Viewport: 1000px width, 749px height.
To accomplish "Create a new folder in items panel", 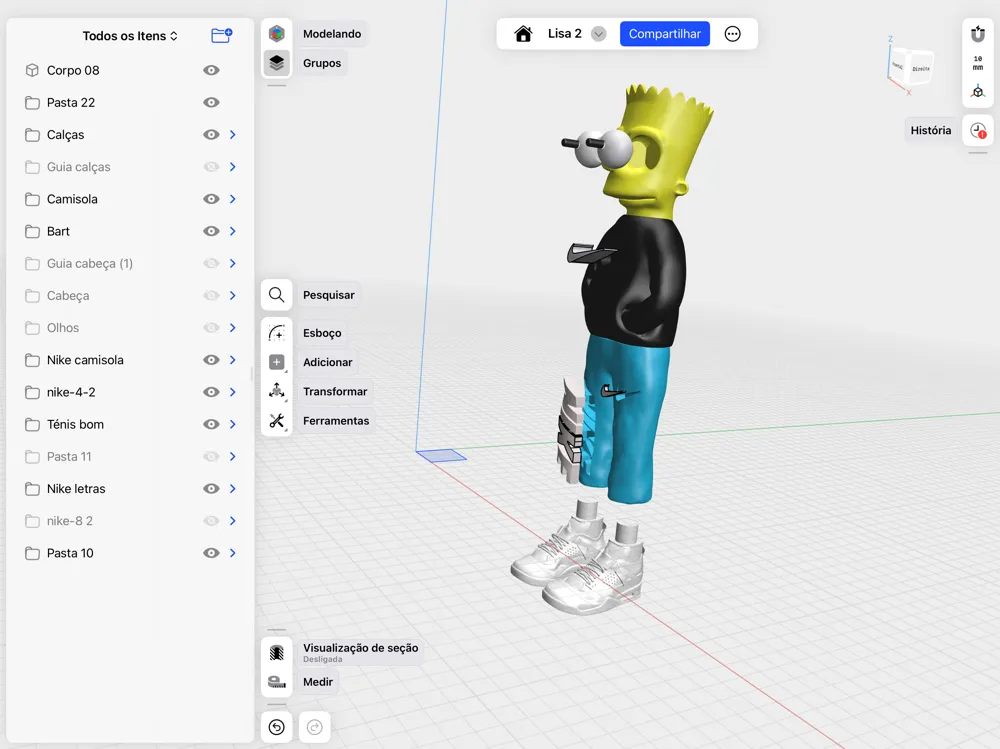I will point(221,36).
